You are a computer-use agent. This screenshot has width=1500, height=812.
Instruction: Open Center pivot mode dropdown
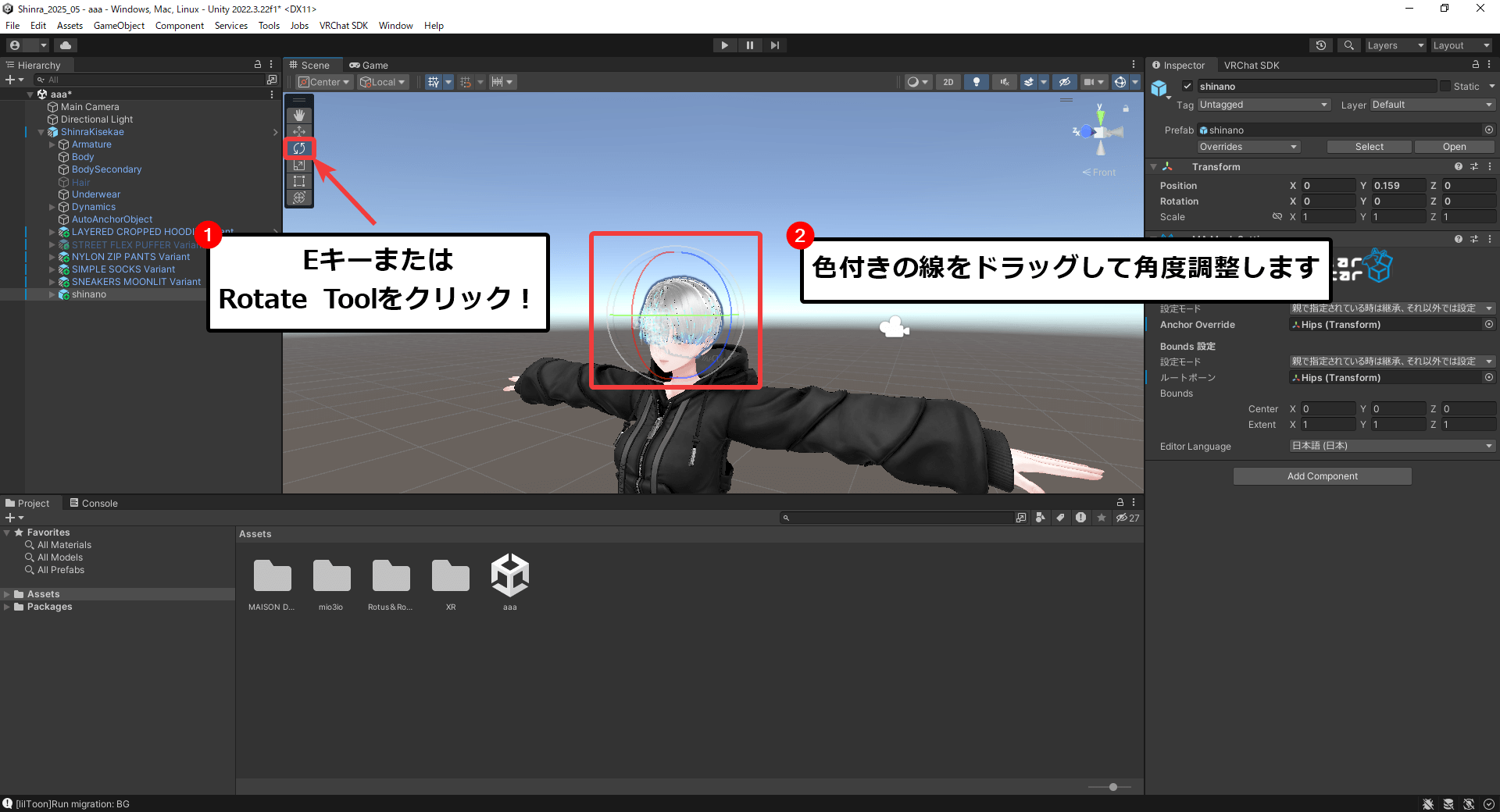(x=324, y=82)
